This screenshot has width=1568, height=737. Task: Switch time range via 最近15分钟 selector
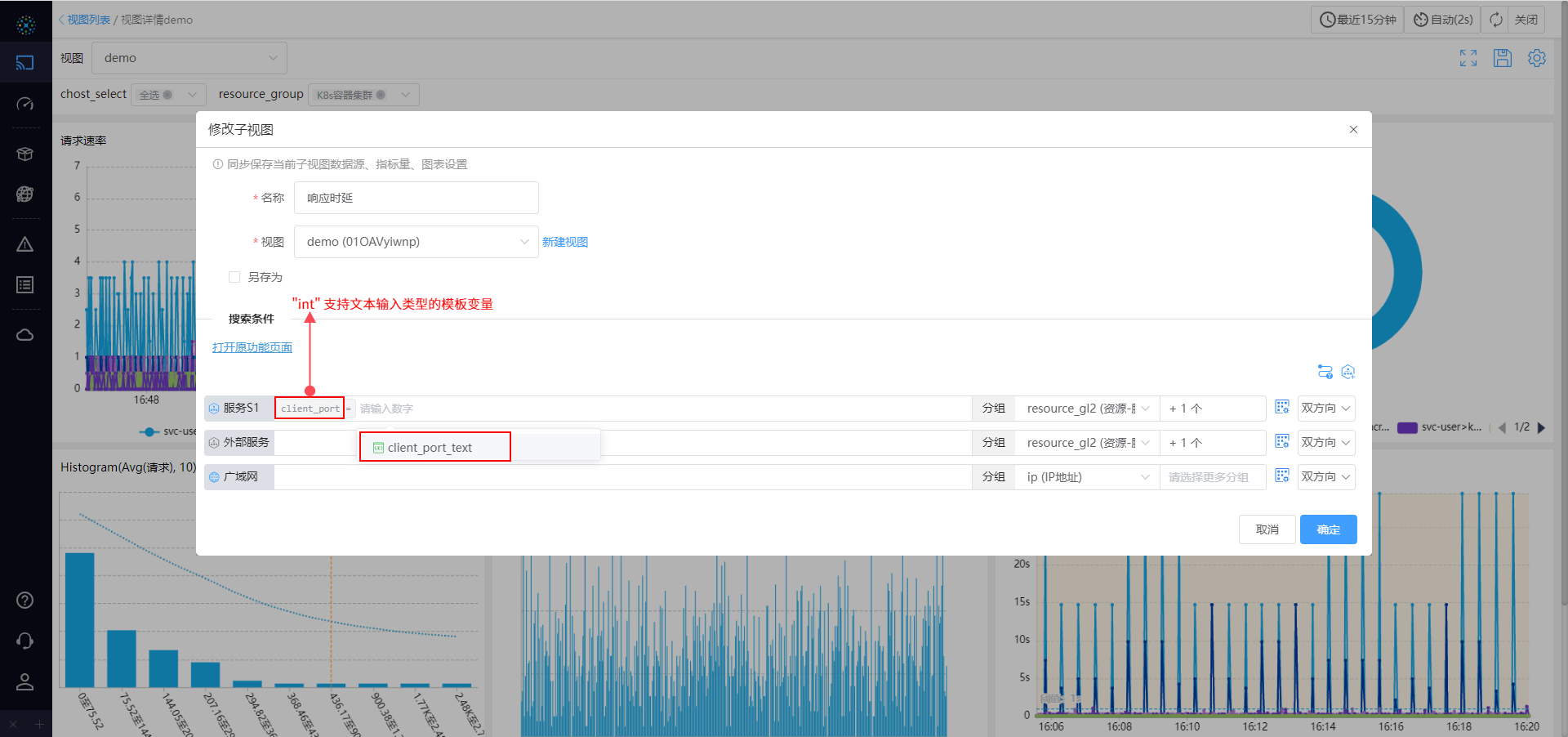coord(1356,19)
